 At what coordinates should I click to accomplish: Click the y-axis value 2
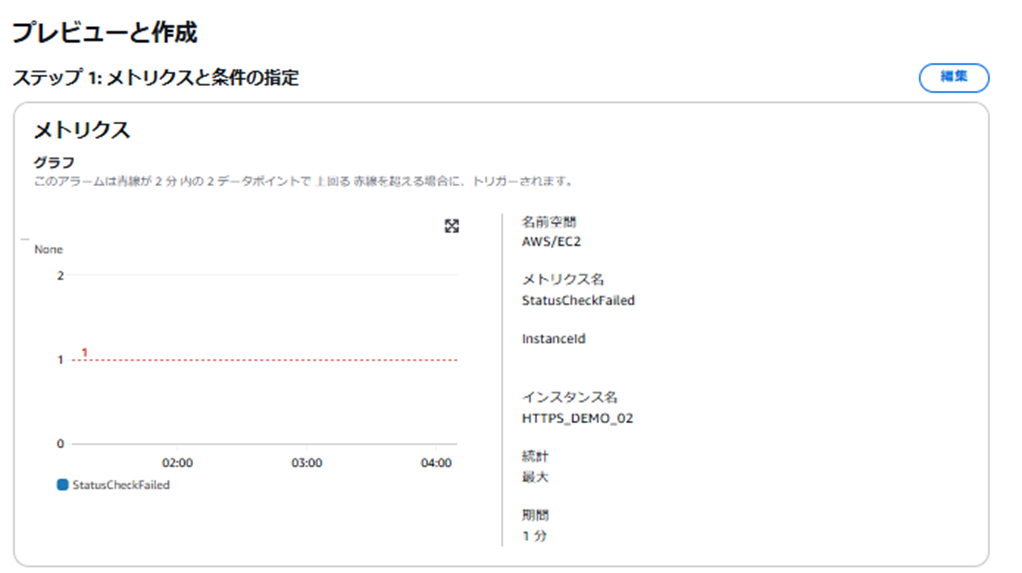click(61, 275)
